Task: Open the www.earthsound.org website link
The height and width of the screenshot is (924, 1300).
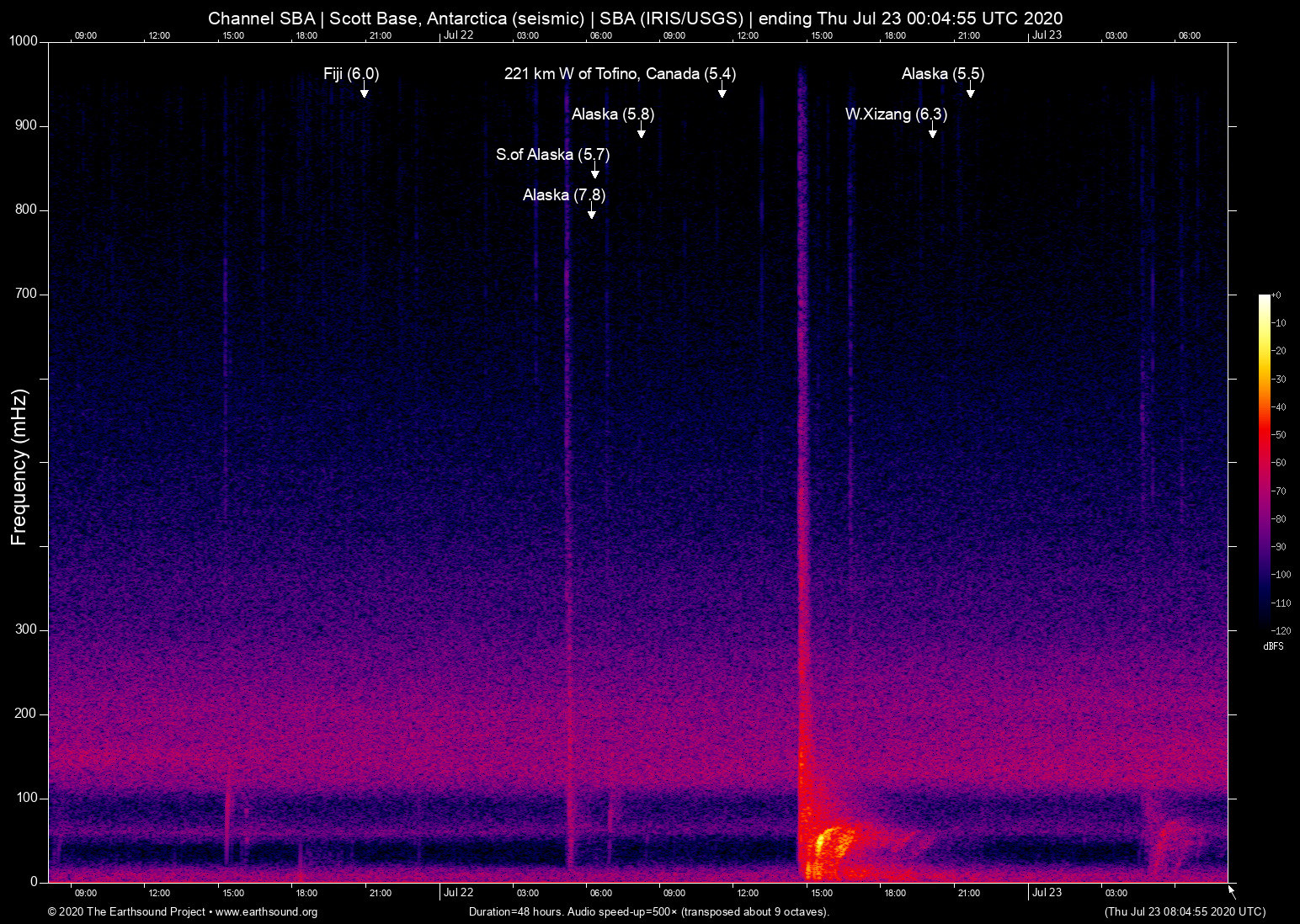Action: 264,912
